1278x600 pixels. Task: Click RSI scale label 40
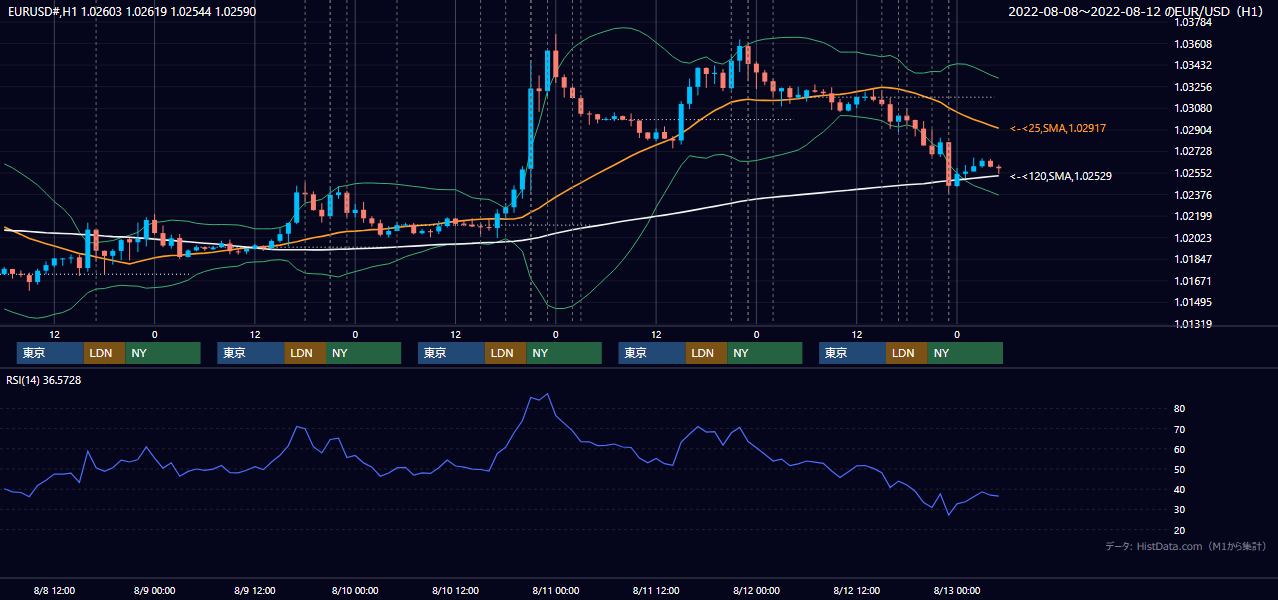click(x=1180, y=489)
